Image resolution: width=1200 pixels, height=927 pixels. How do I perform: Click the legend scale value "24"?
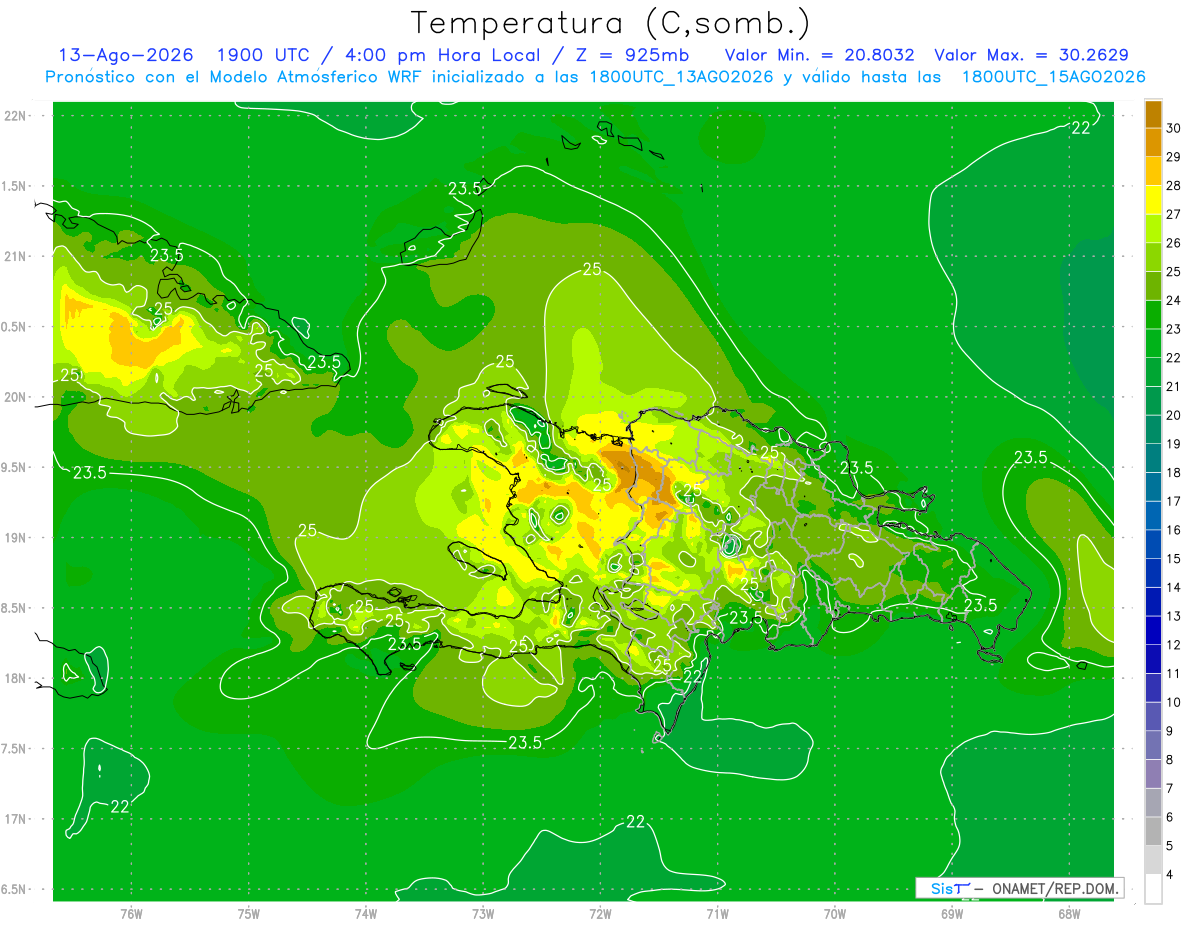click(1174, 301)
